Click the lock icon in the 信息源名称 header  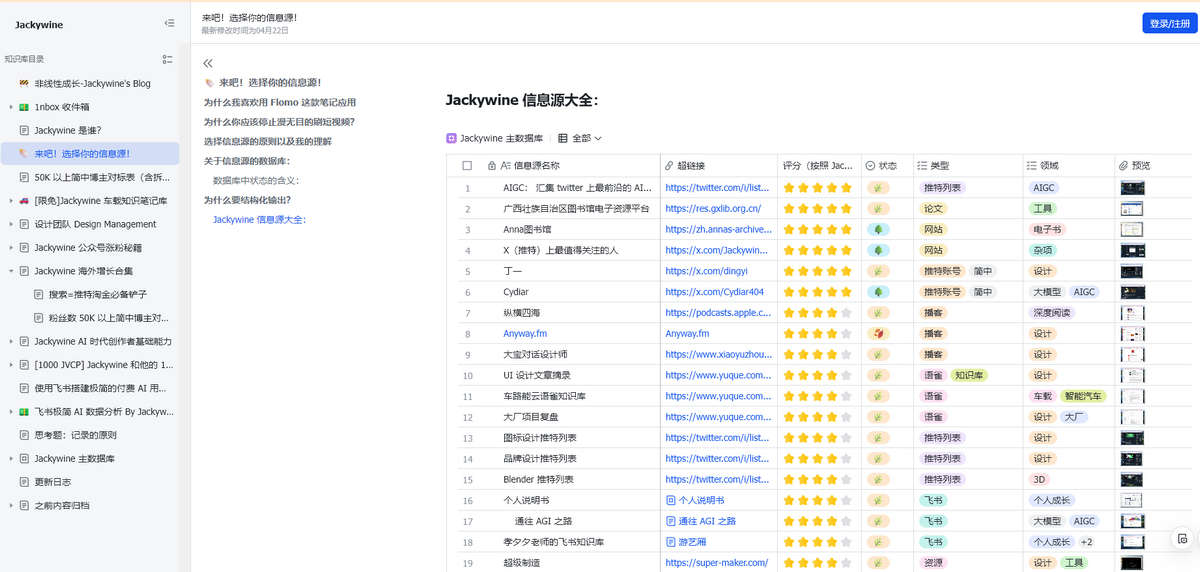click(x=491, y=165)
